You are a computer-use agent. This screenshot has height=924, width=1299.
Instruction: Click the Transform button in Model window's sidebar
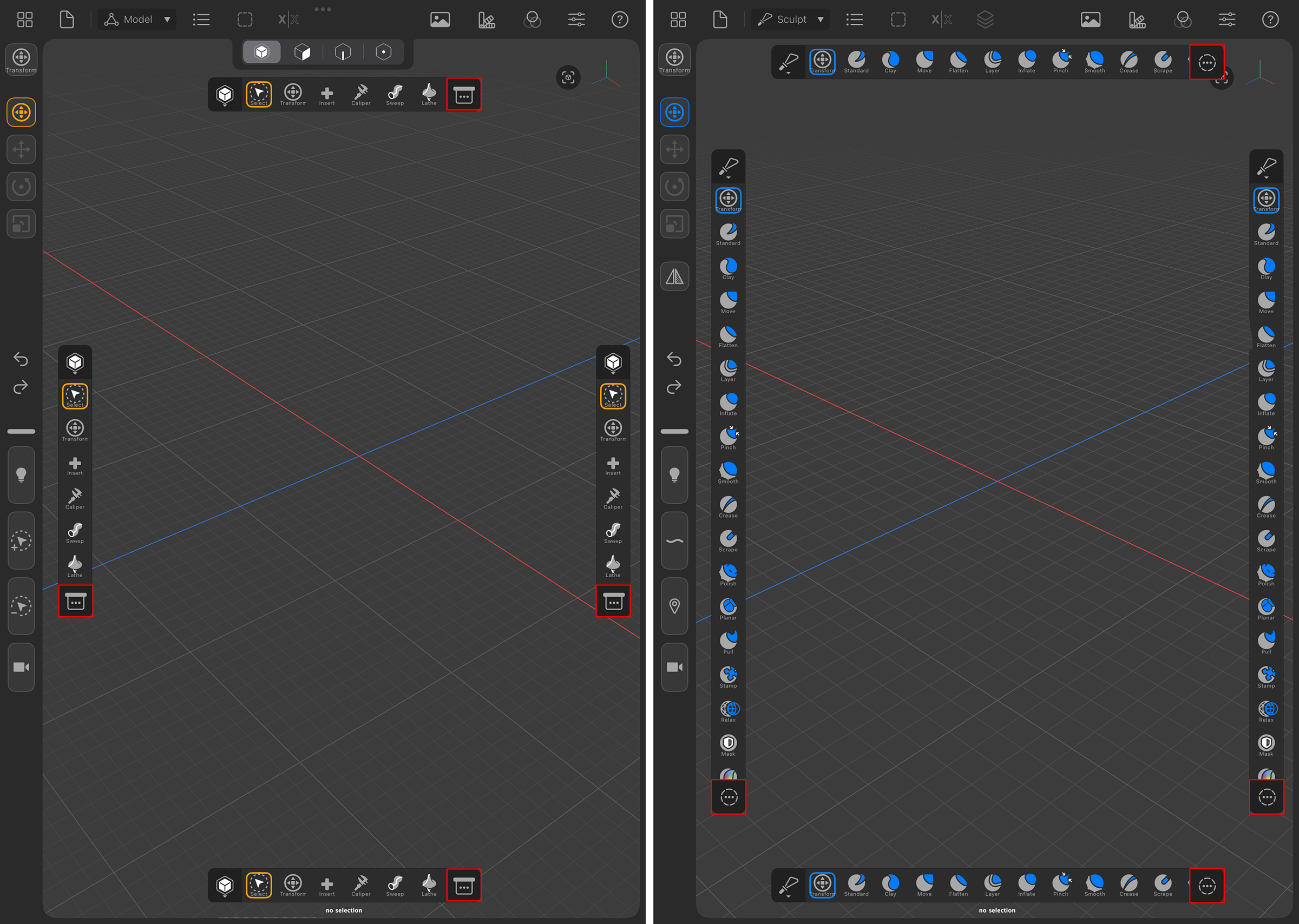point(21,60)
